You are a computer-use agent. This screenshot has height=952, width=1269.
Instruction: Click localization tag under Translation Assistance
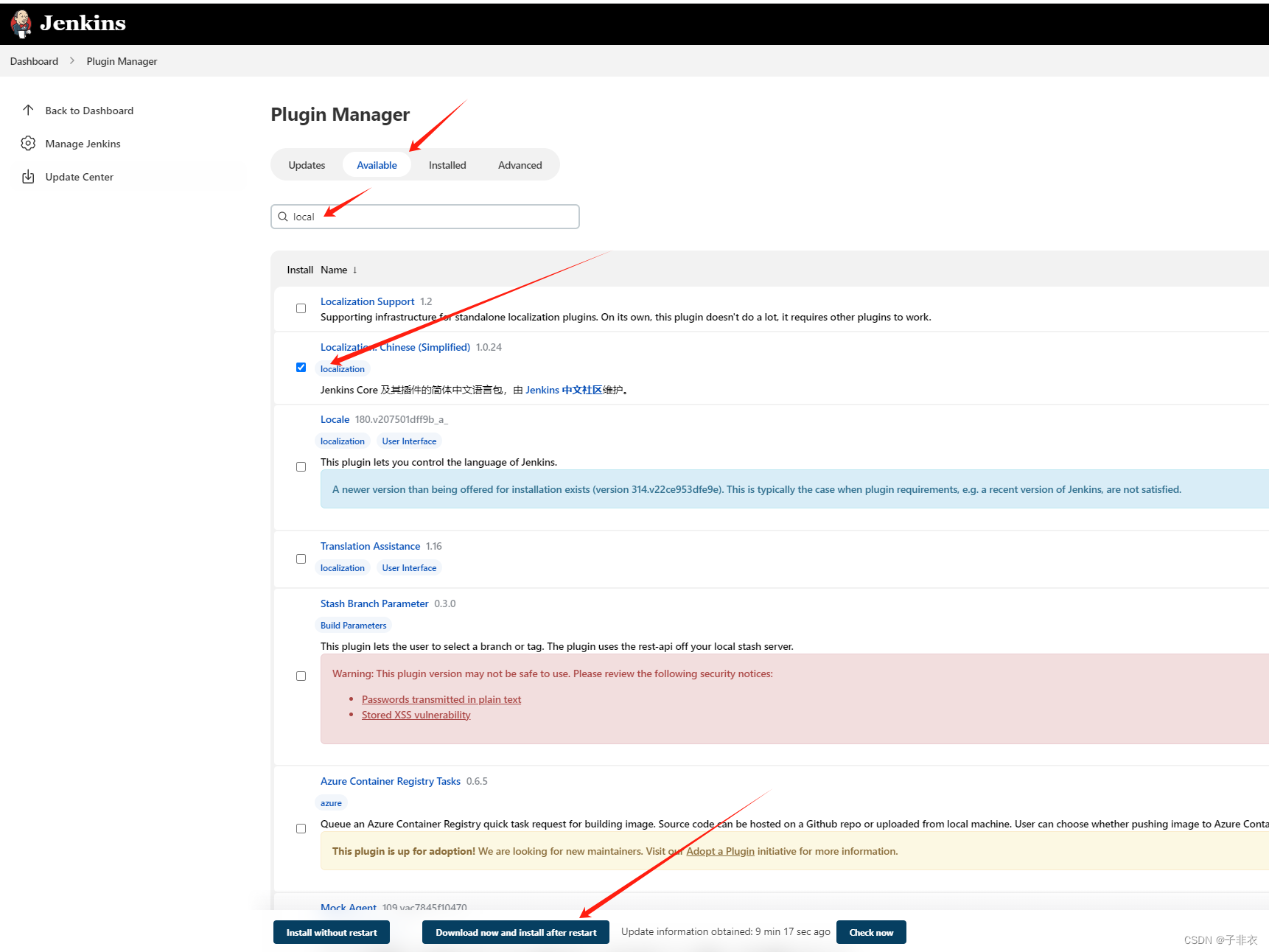click(x=342, y=568)
